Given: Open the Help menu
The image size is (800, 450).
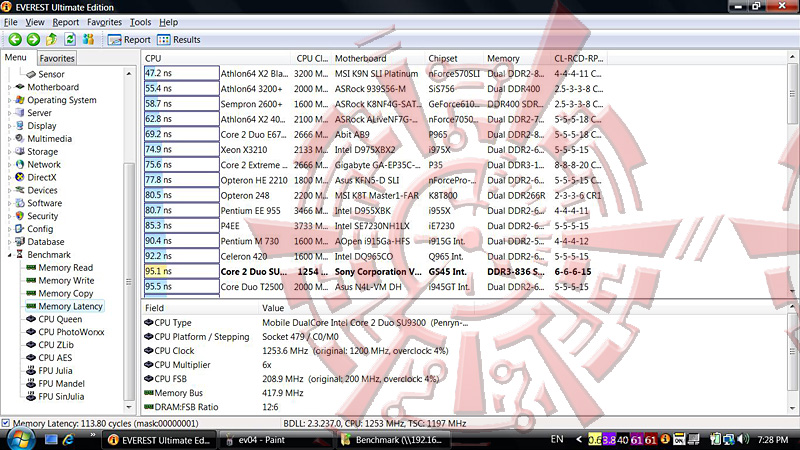Looking at the screenshot, I should point(168,22).
